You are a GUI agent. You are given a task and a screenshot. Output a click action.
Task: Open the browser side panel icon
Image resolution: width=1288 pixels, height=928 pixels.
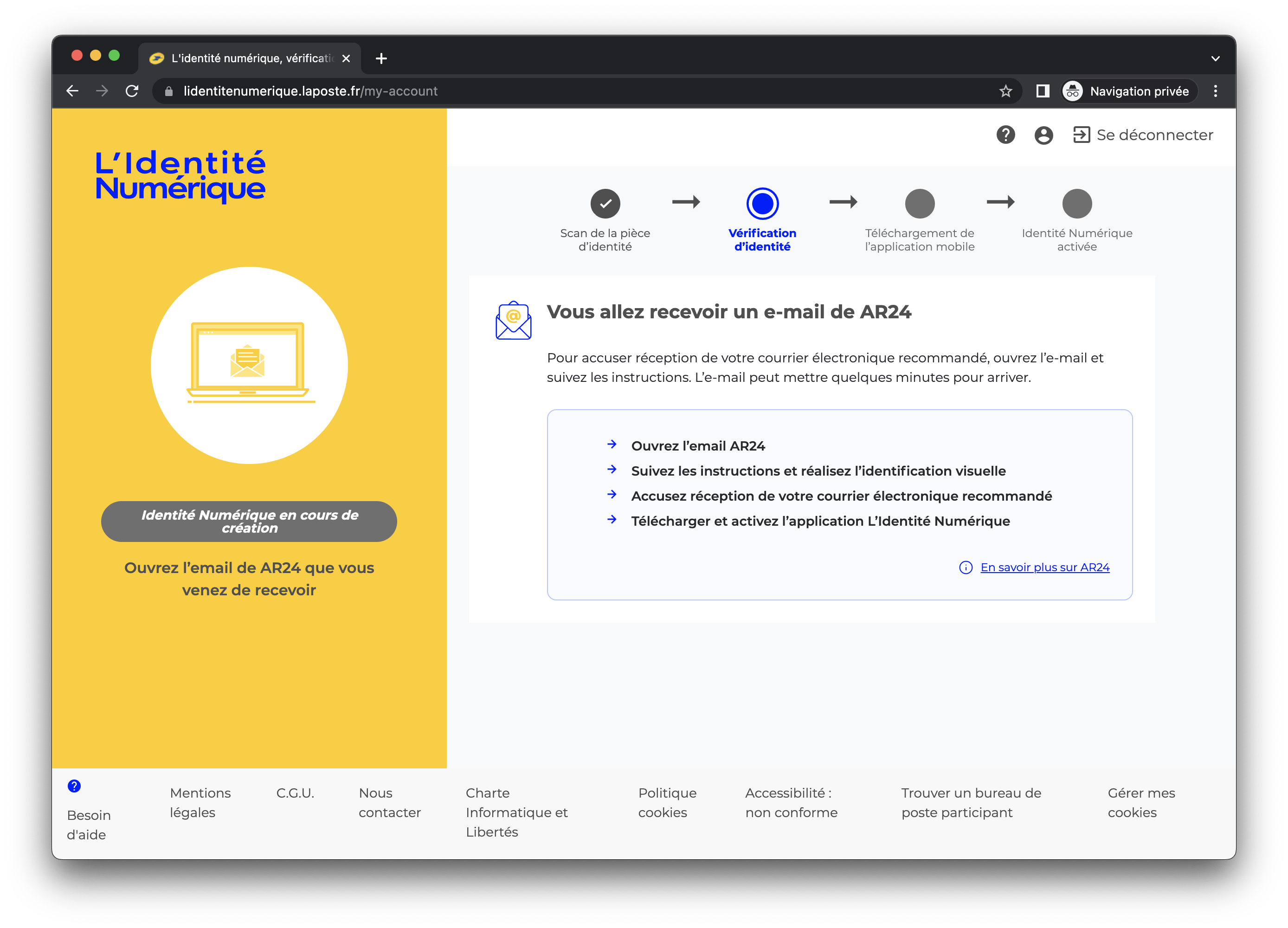click(1043, 91)
